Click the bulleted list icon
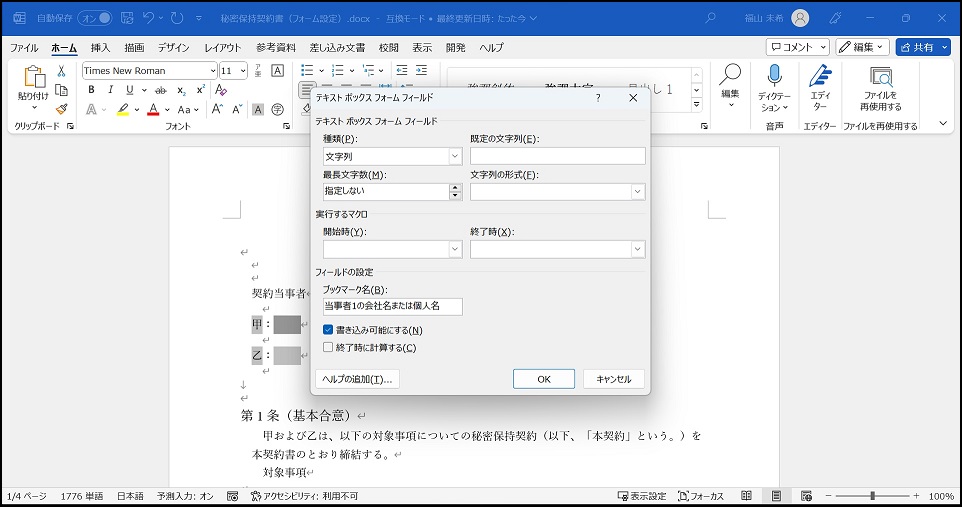The image size is (962, 507). coord(307,71)
